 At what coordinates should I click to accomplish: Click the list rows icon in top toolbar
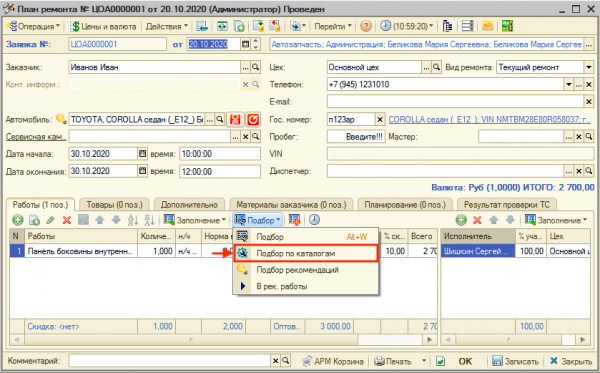[x=467, y=26]
